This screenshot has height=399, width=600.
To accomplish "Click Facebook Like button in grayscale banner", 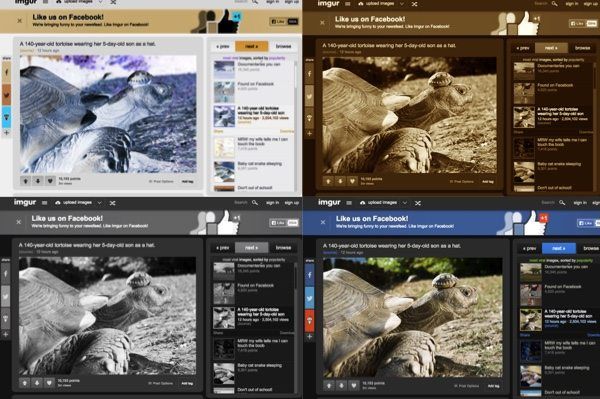I will [278, 223].
